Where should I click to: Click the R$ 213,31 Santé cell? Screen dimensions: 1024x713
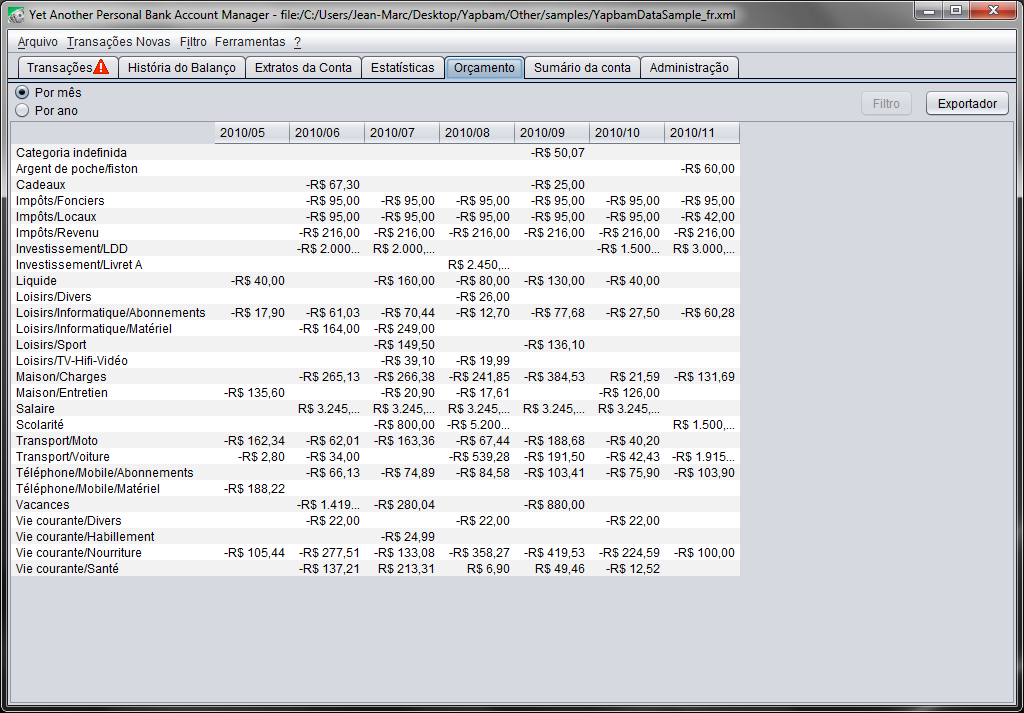coord(402,569)
